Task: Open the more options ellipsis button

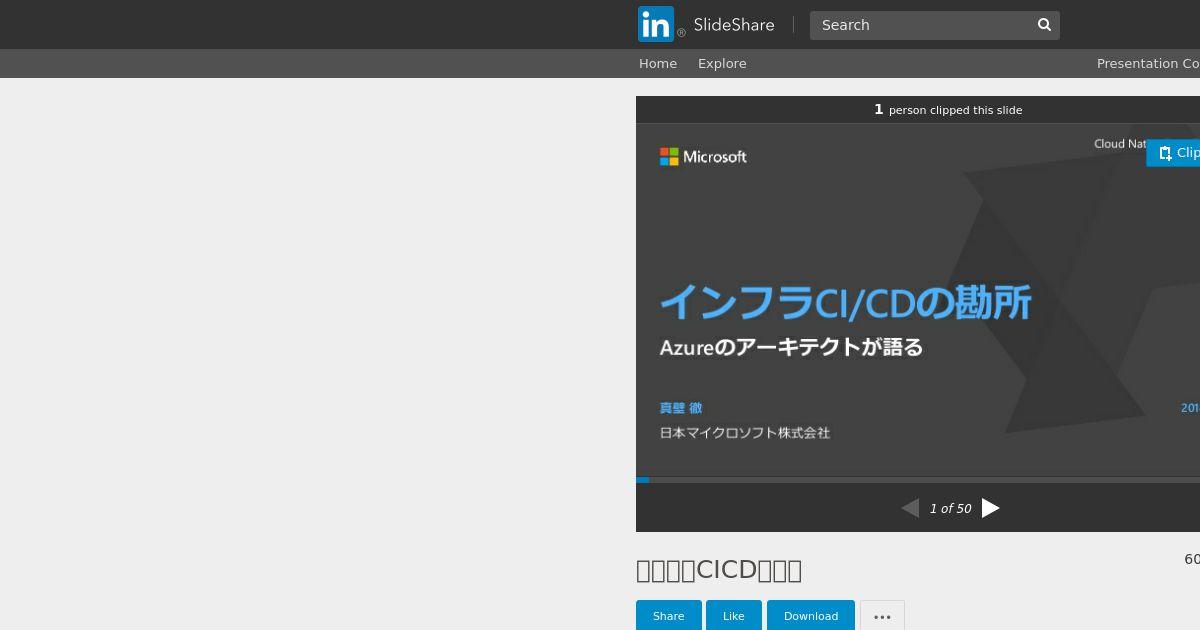Action: point(882,616)
